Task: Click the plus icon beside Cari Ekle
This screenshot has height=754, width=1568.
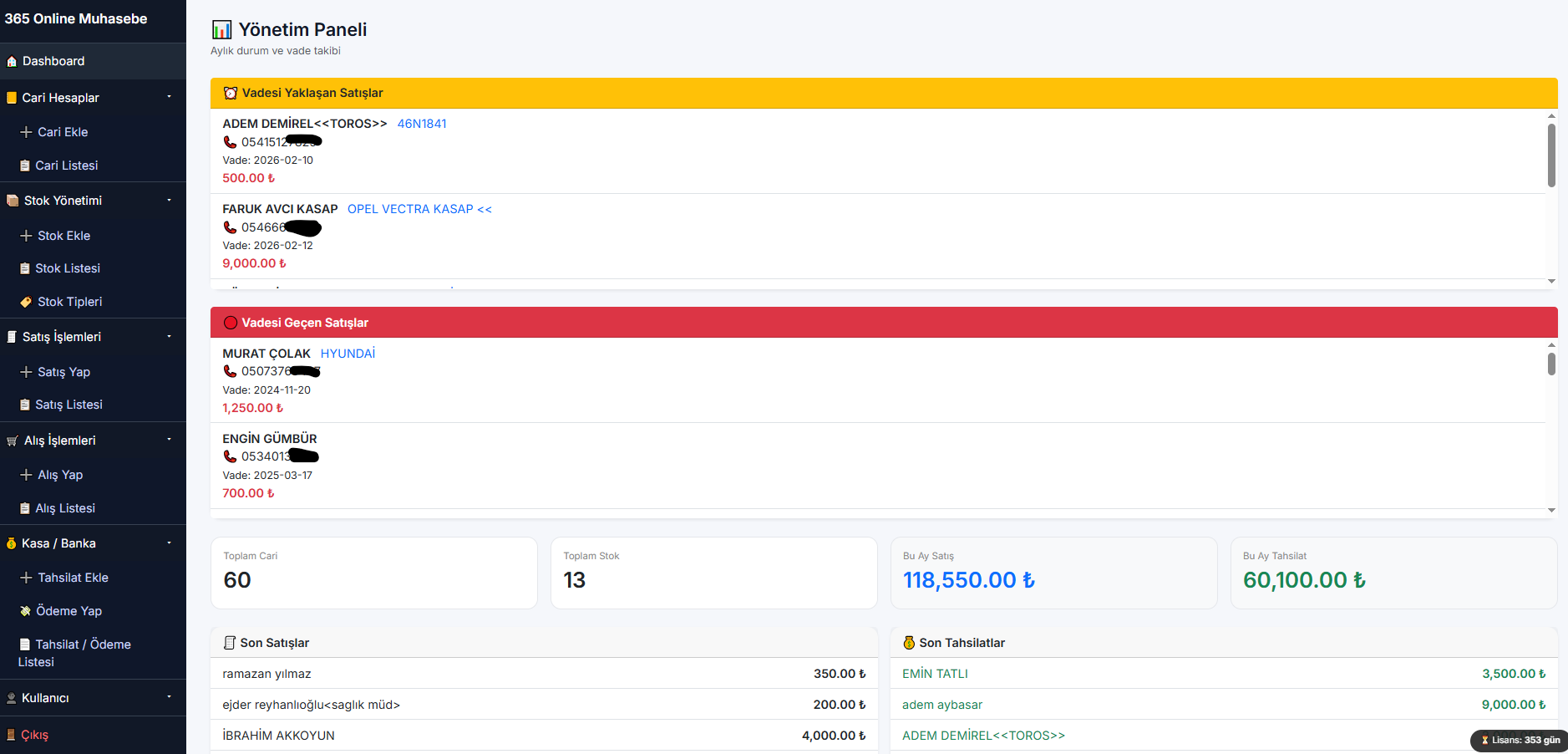Action: click(x=26, y=132)
